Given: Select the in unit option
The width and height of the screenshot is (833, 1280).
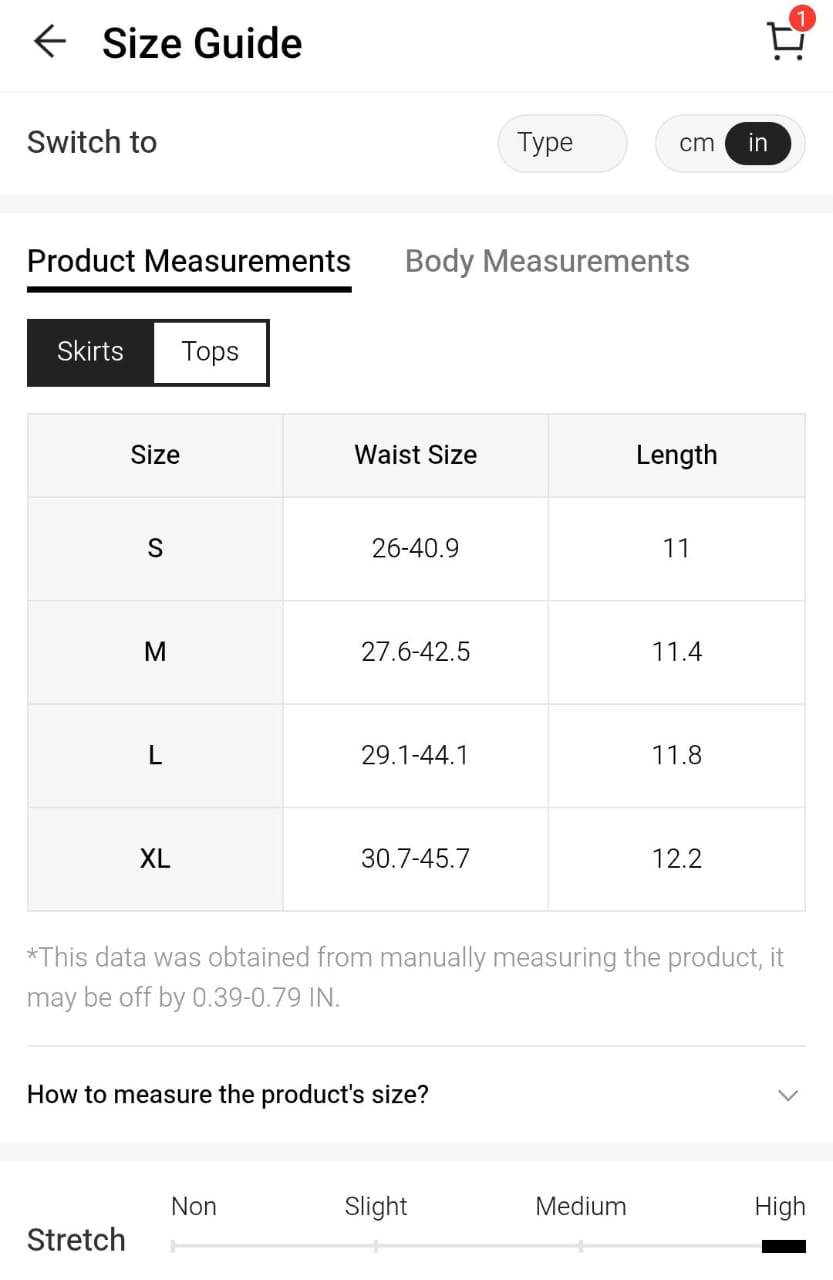Looking at the screenshot, I should coord(757,143).
